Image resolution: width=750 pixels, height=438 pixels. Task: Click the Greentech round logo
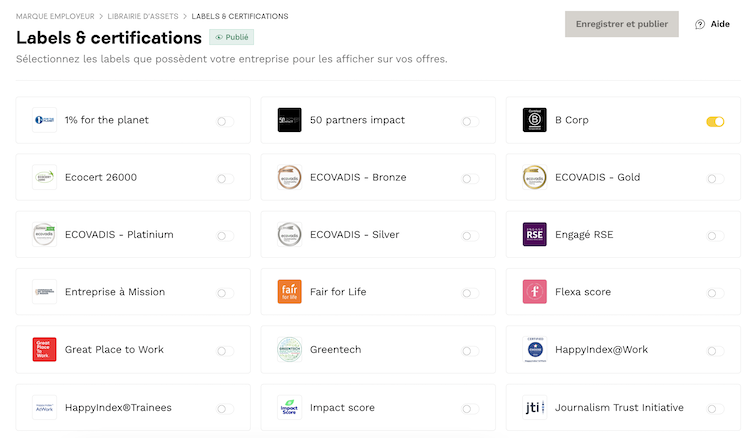point(289,350)
